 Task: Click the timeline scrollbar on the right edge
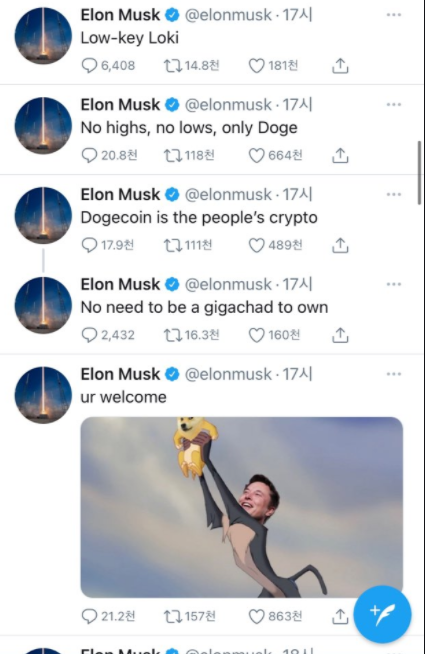(420, 173)
